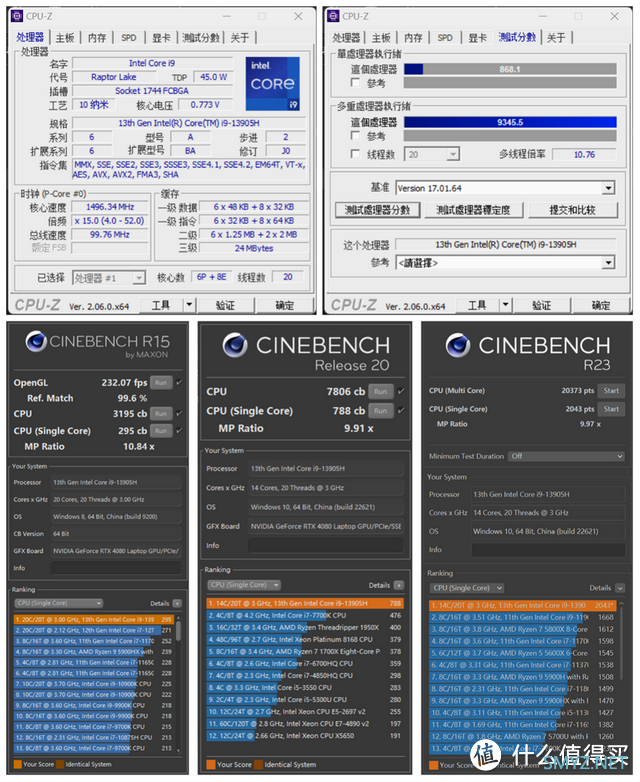Toggle checkmark next to R15 CPU Single Core

point(179,430)
